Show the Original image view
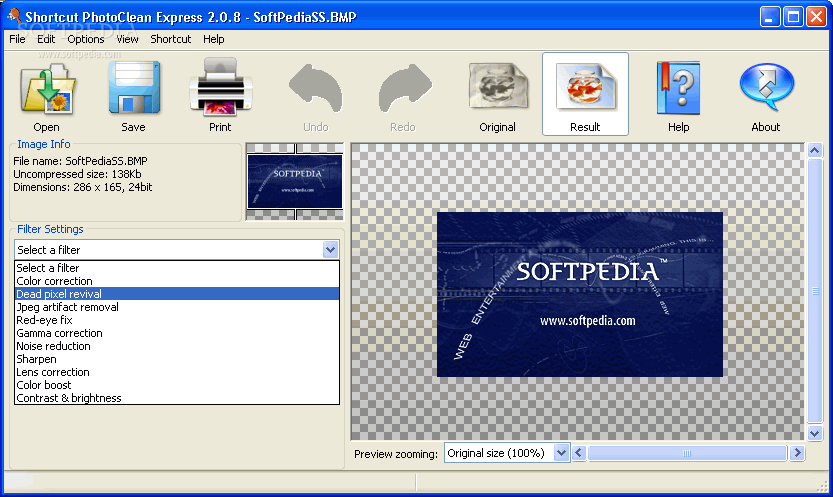 click(x=498, y=87)
